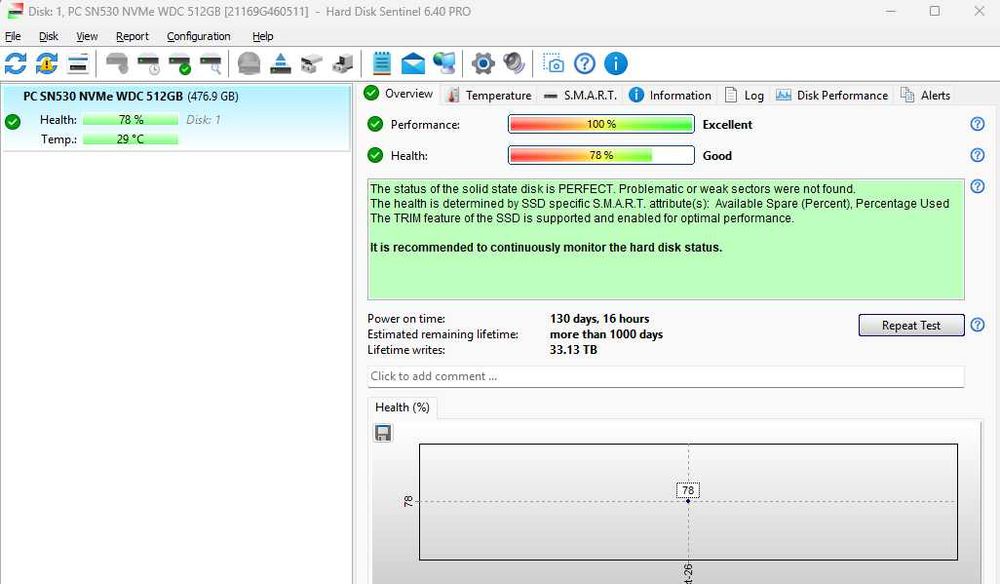This screenshot has width=1000, height=584.
Task: Click the help icon beside Health row
Action: click(977, 155)
